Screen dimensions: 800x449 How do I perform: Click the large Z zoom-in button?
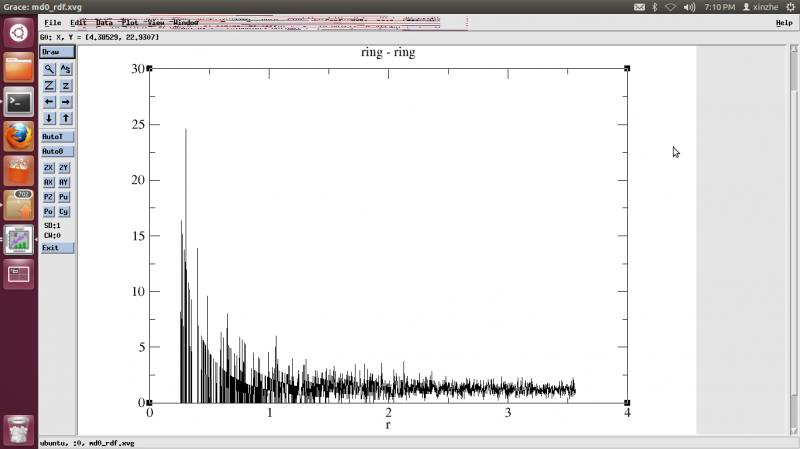[x=49, y=86]
